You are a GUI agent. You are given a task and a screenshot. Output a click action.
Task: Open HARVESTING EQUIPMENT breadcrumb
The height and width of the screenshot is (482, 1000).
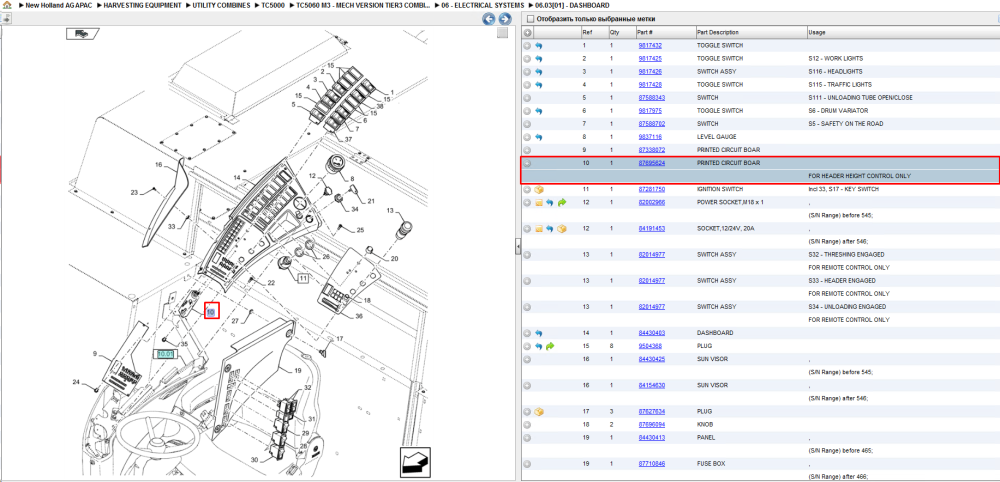(x=143, y=5)
